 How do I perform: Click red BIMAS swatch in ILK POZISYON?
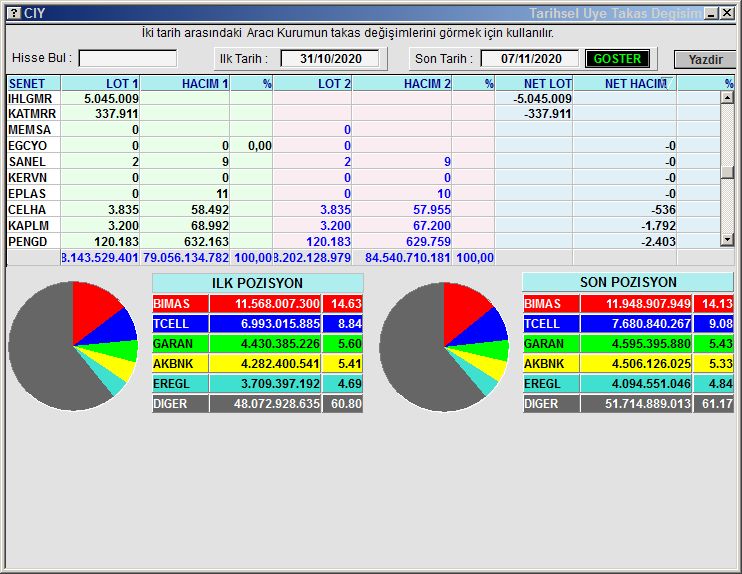[180, 304]
